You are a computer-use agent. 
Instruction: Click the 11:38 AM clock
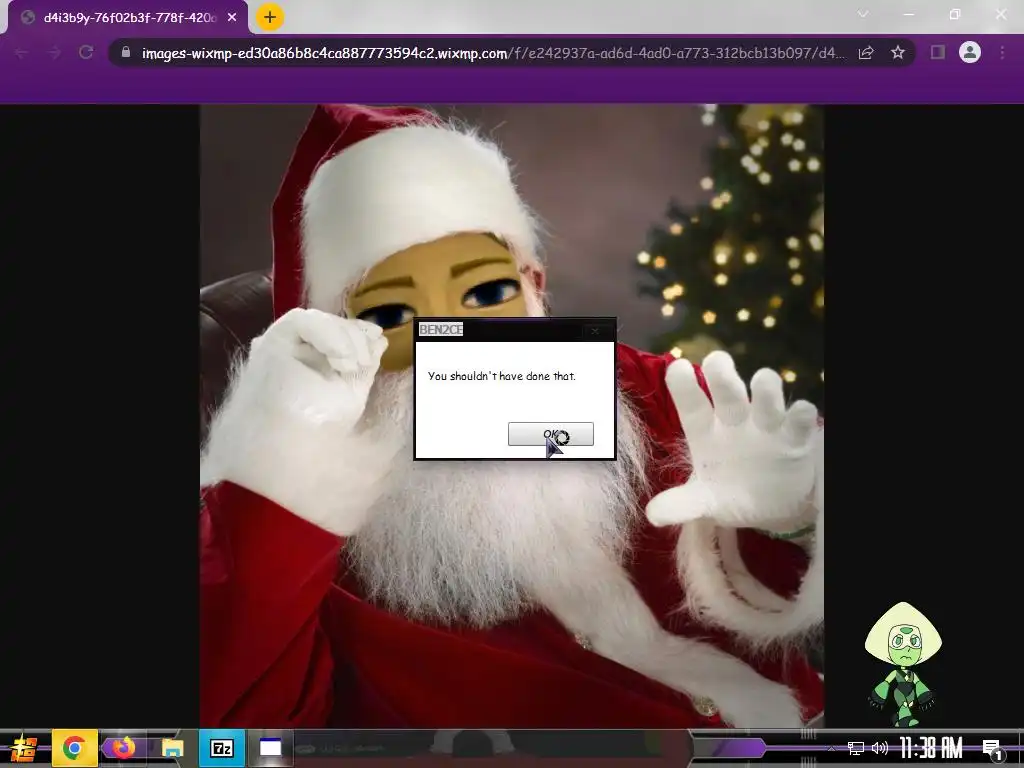click(x=931, y=748)
